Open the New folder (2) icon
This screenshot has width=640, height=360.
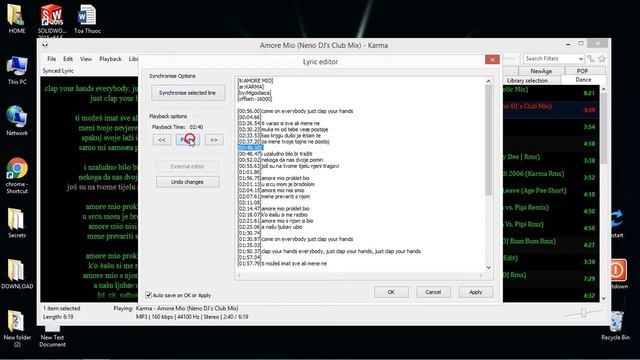click(17, 329)
